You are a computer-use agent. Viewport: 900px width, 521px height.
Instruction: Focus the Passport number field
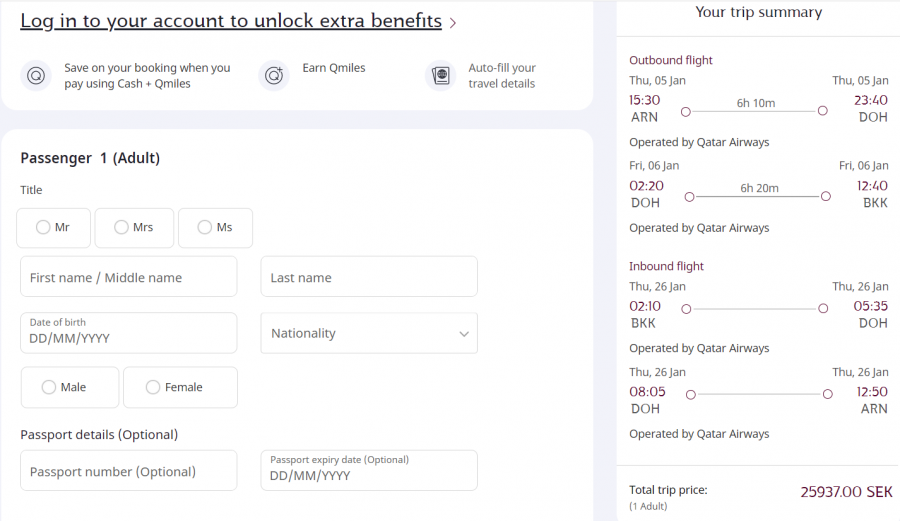pos(128,471)
